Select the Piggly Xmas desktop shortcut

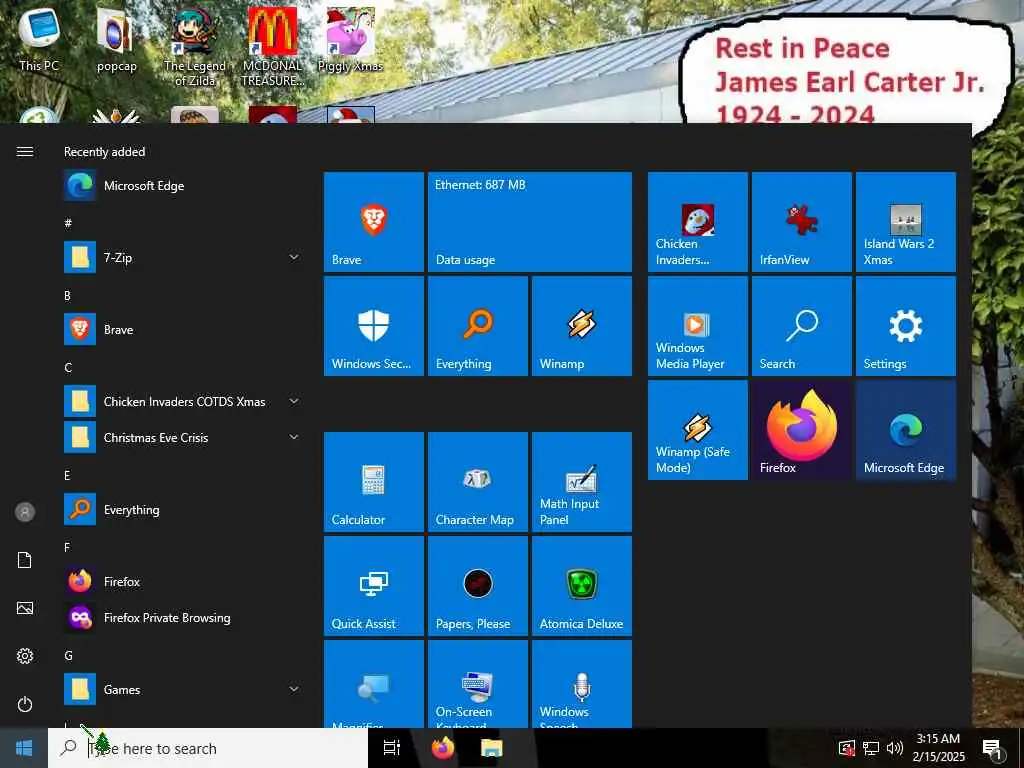coord(350,40)
